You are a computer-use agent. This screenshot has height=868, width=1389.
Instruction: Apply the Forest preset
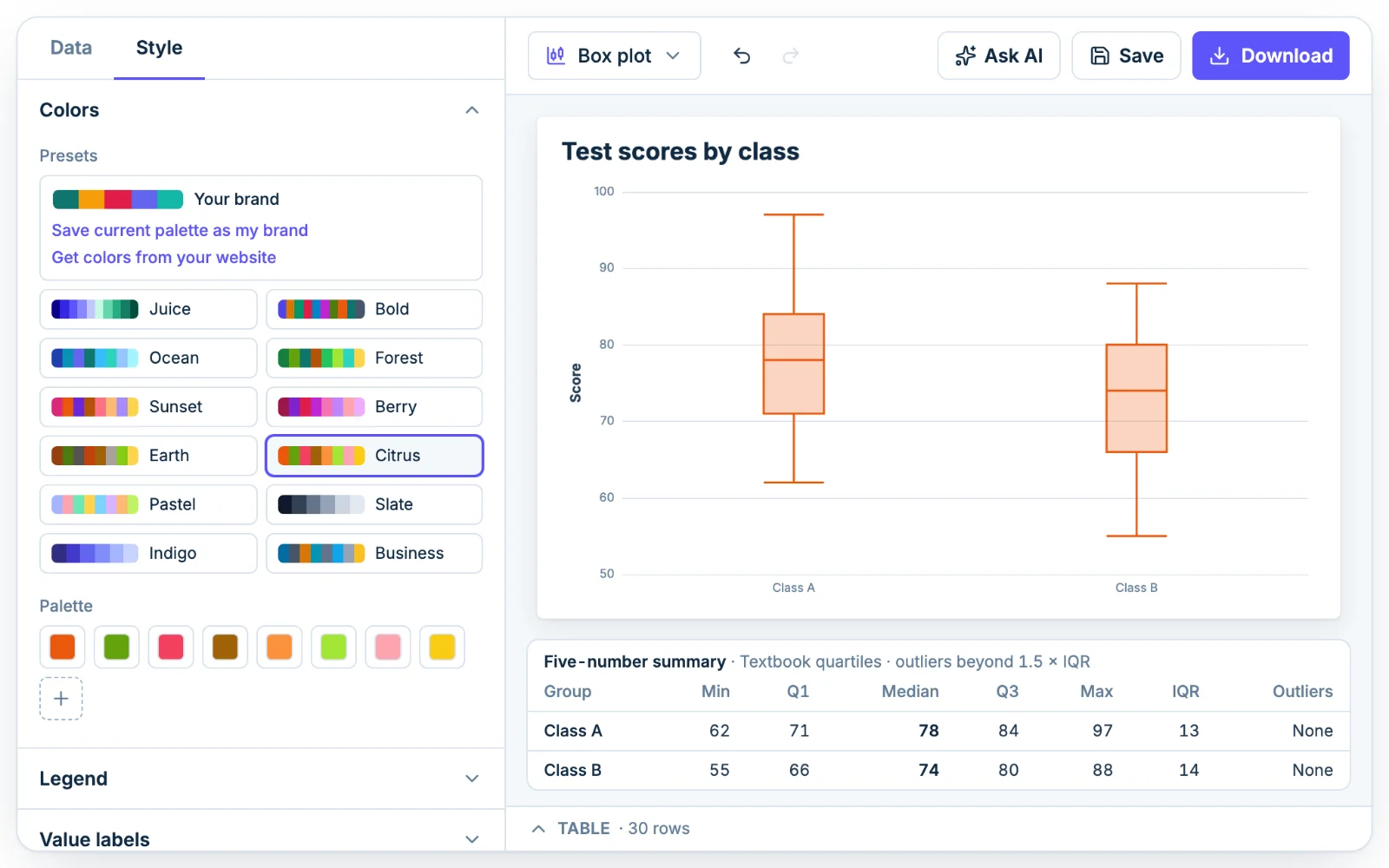tap(374, 358)
